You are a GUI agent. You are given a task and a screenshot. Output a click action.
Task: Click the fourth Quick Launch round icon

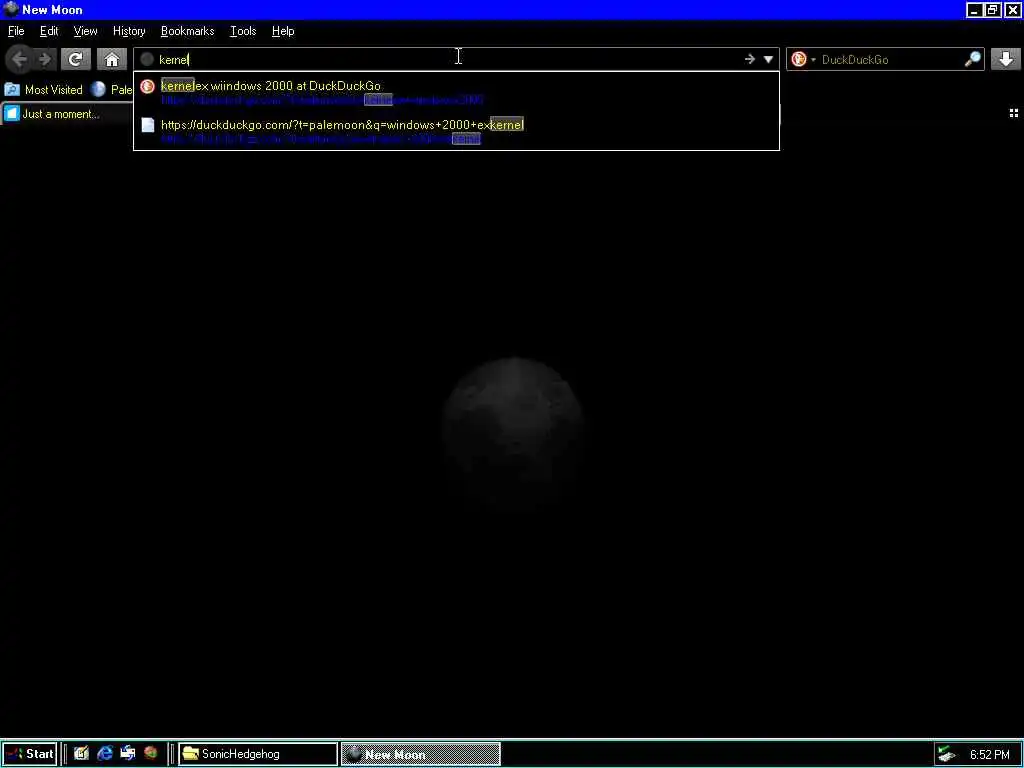coord(150,754)
